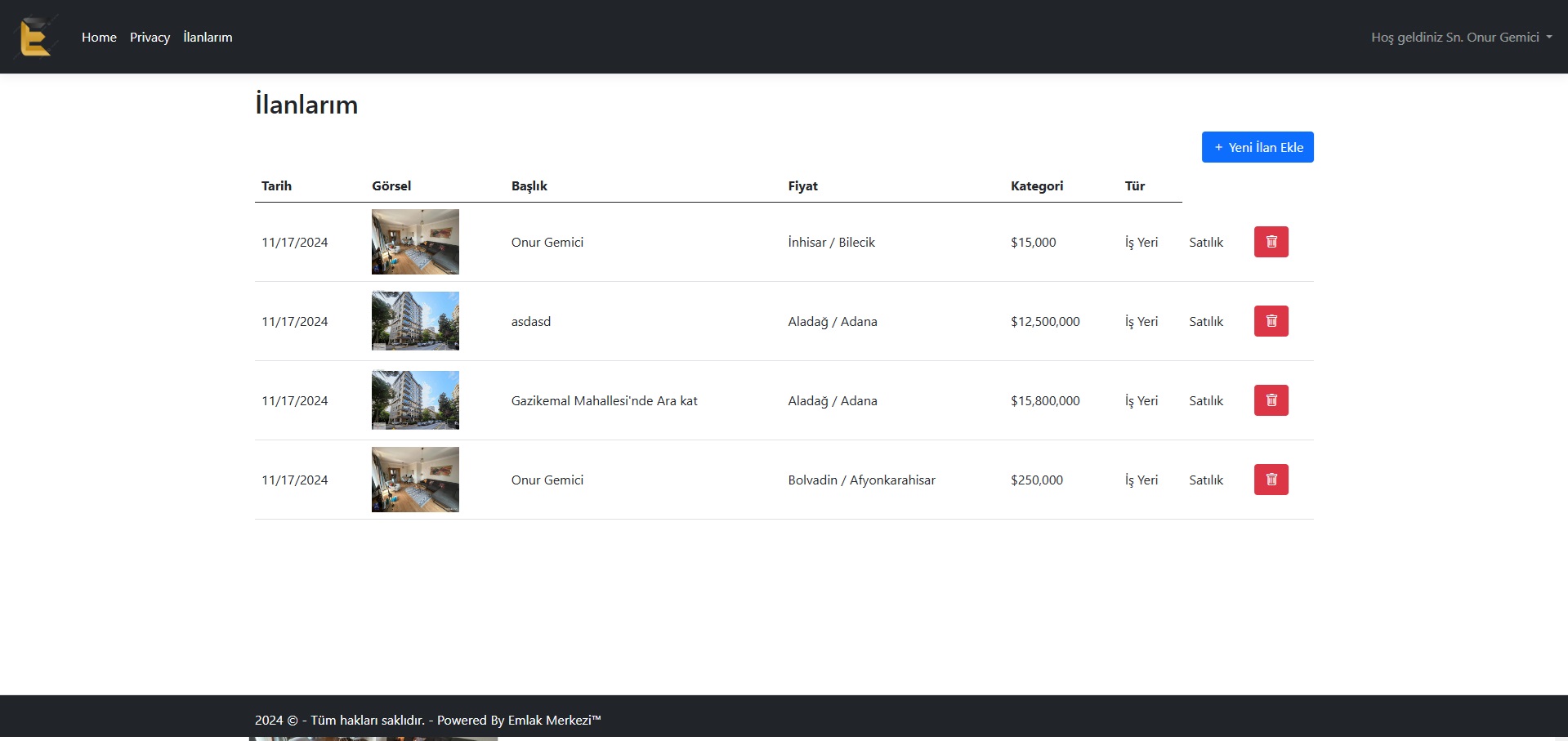
Task: Select the '$250,000' price cell
Action: (1037, 480)
